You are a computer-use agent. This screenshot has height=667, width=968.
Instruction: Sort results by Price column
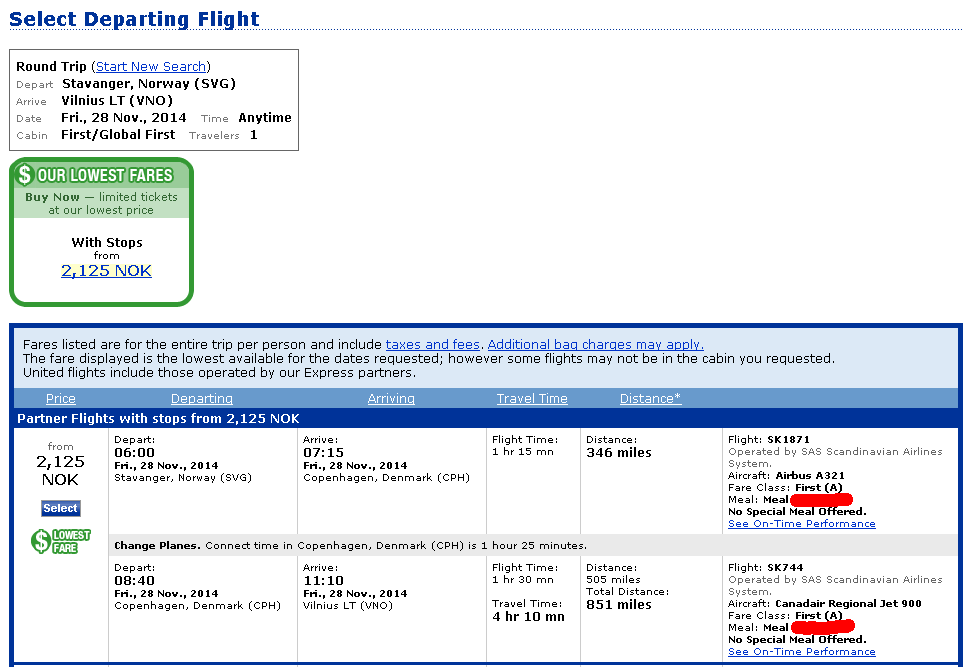tap(61, 398)
